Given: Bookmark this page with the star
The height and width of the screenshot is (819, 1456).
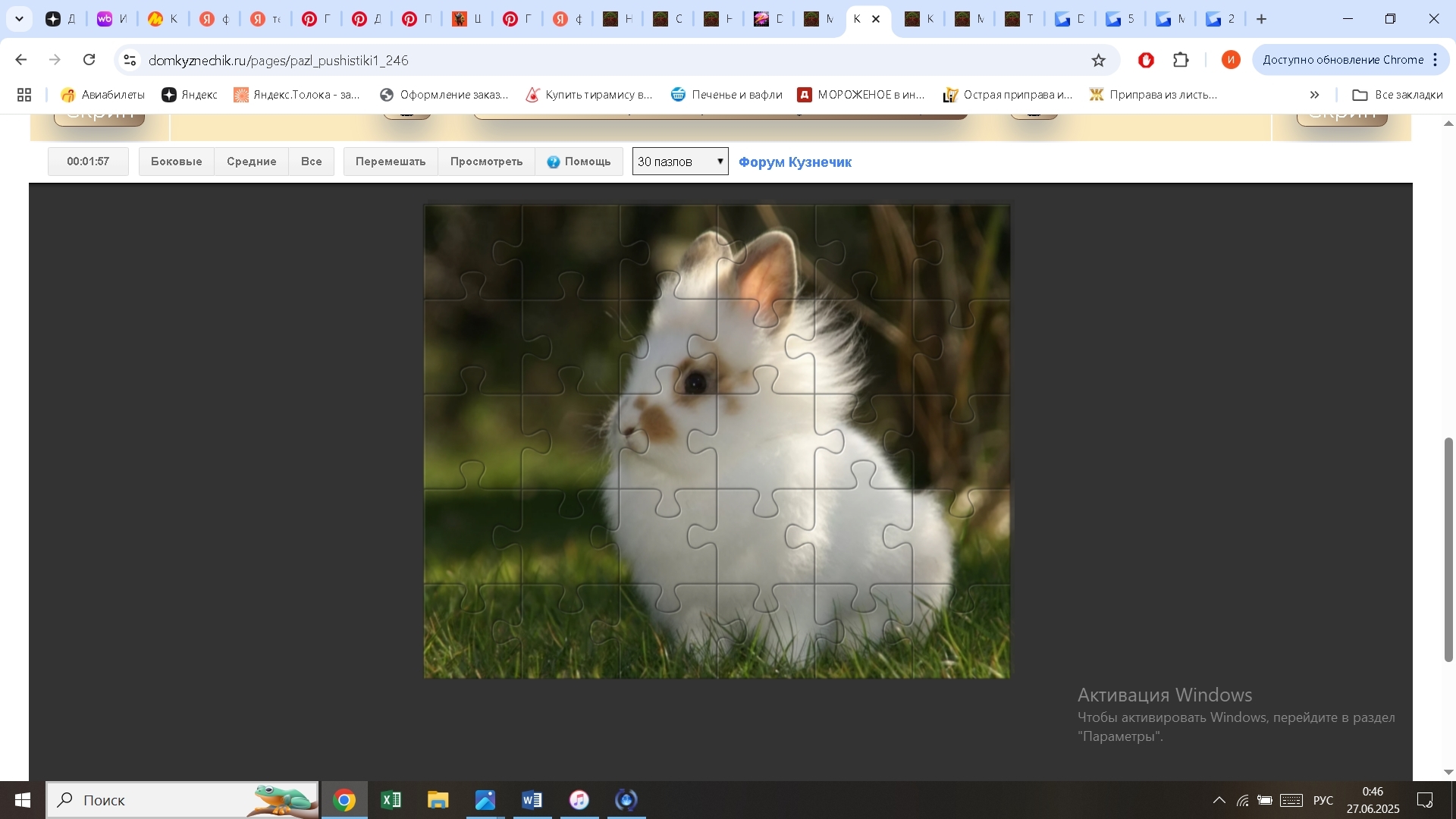Looking at the screenshot, I should (1098, 60).
